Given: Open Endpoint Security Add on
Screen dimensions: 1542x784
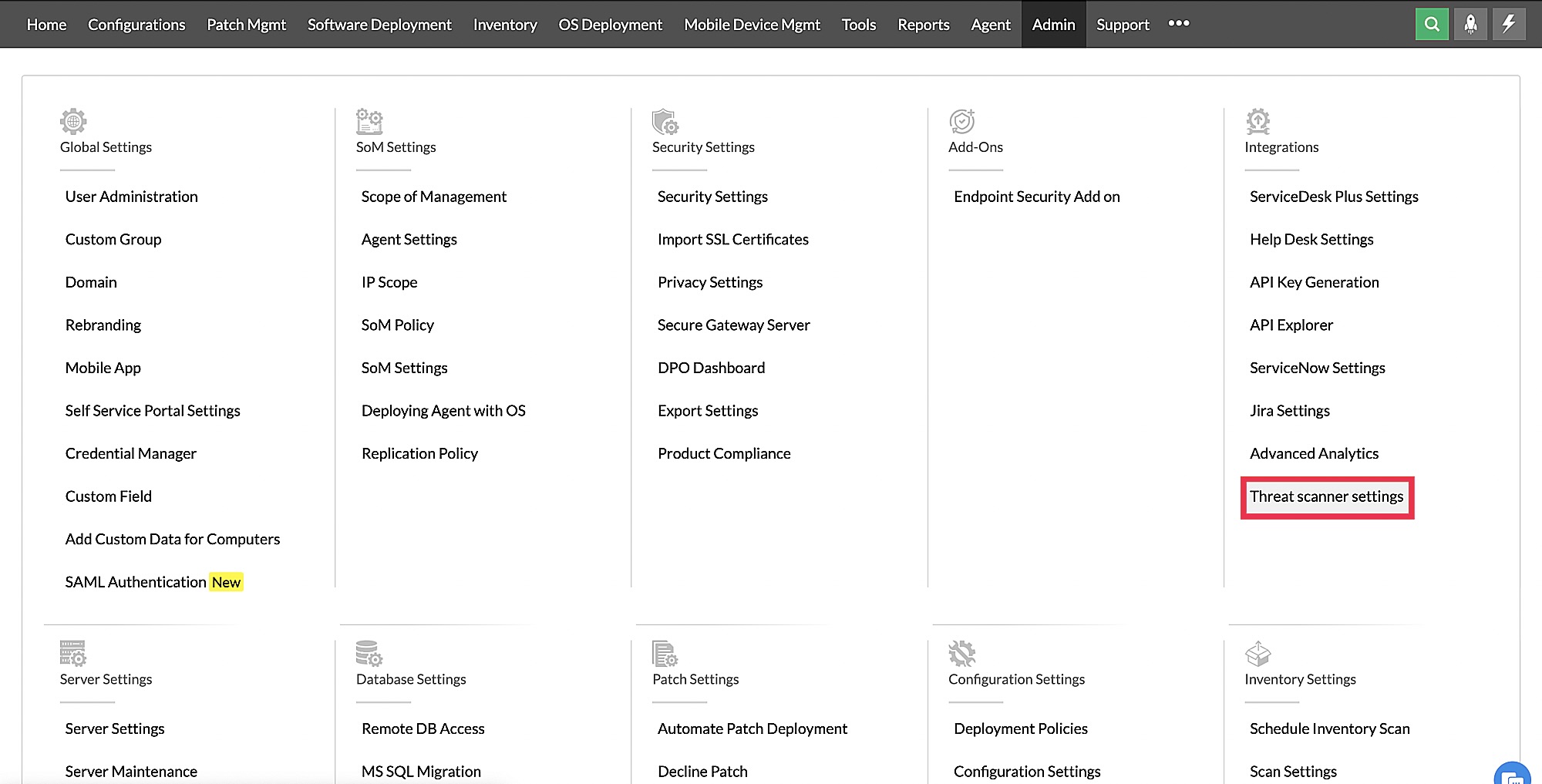Looking at the screenshot, I should [1036, 197].
